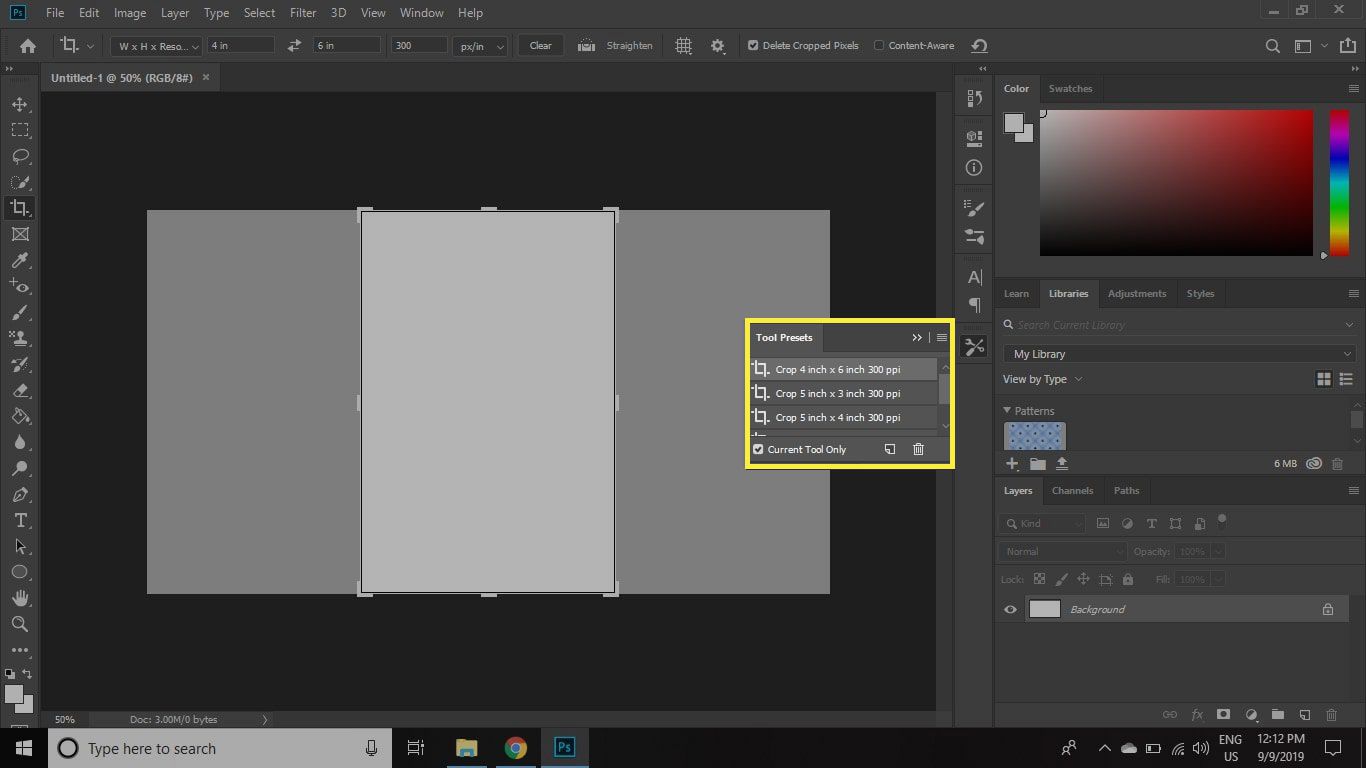1366x768 pixels.
Task: Open crop ratio preset dropdown
Action: pos(156,46)
